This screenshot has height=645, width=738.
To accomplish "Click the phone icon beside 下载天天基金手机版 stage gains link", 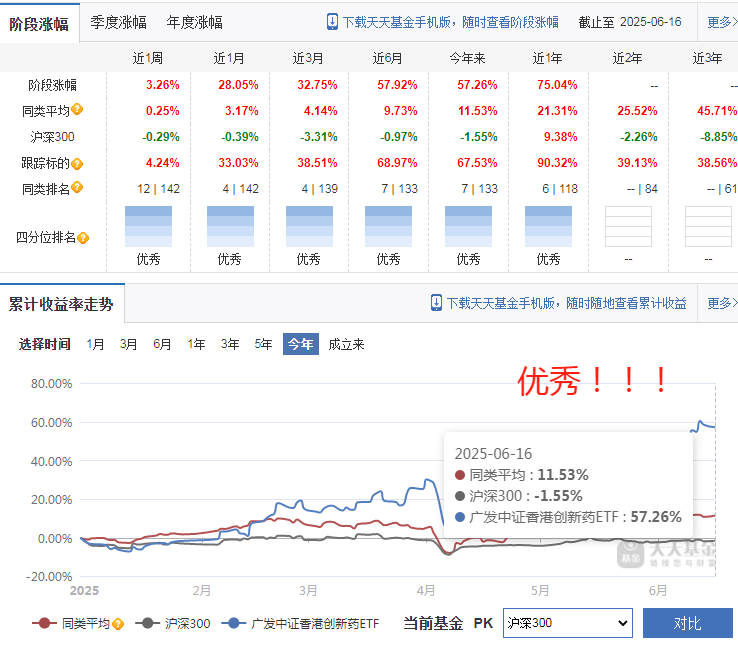I will tap(332, 22).
